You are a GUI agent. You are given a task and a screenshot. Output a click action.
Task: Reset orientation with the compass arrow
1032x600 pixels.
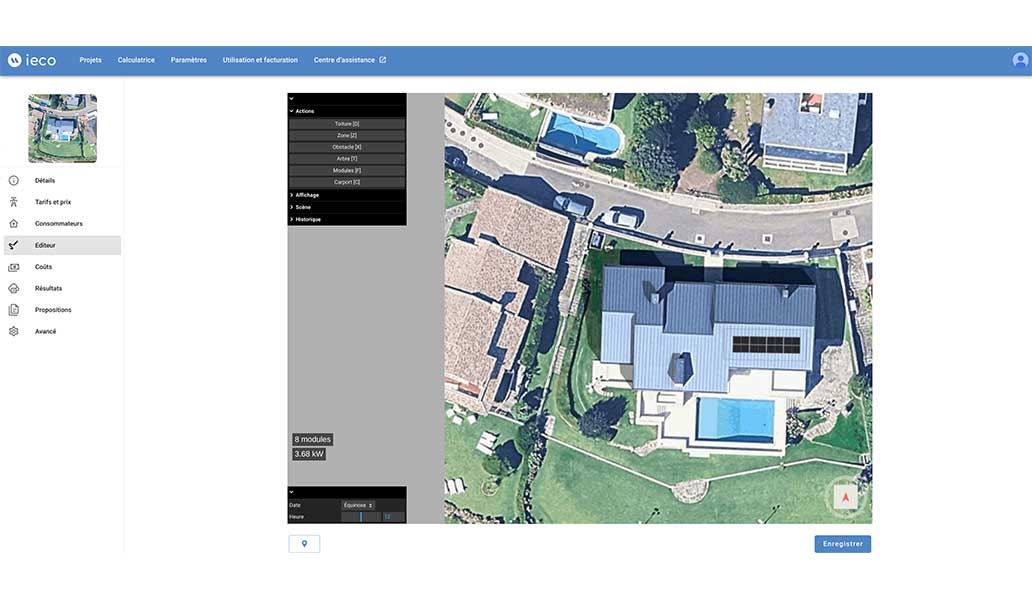[x=845, y=497]
